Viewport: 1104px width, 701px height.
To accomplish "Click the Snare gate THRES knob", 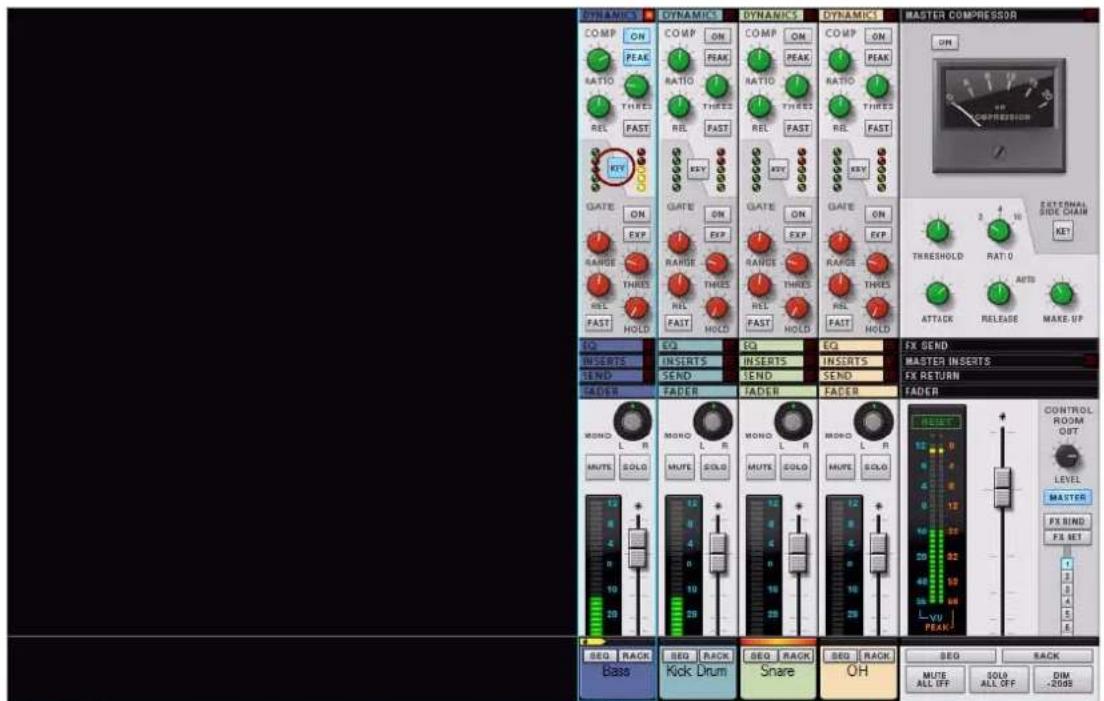I will (x=797, y=264).
